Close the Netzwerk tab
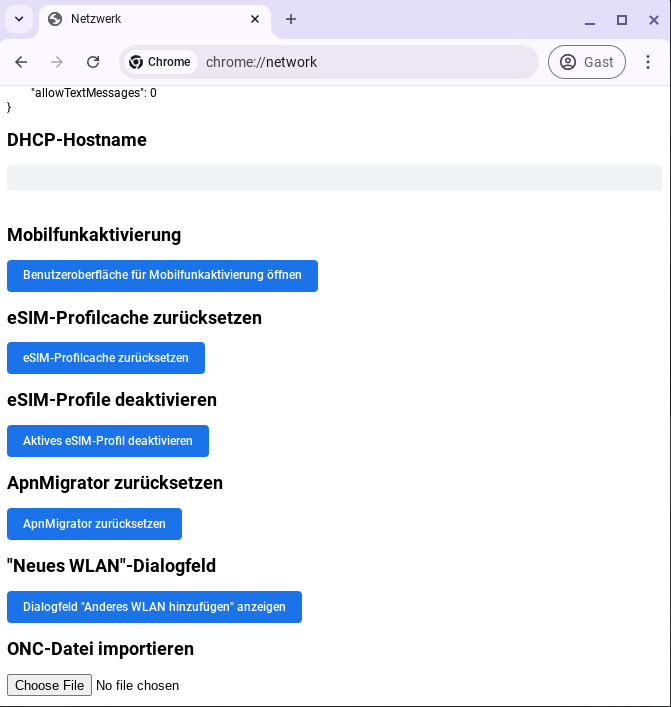 [255, 19]
